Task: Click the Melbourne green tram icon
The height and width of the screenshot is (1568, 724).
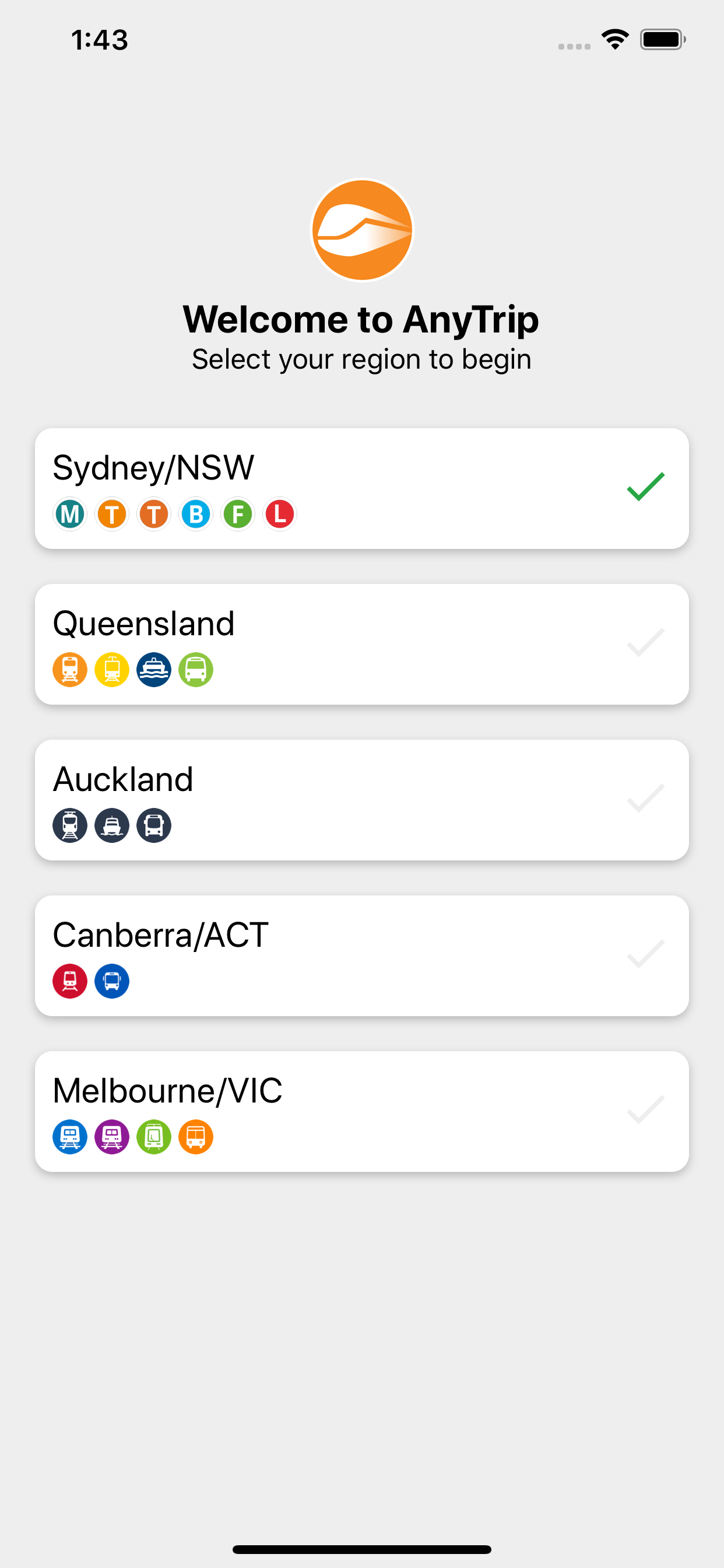Action: coord(154,1137)
